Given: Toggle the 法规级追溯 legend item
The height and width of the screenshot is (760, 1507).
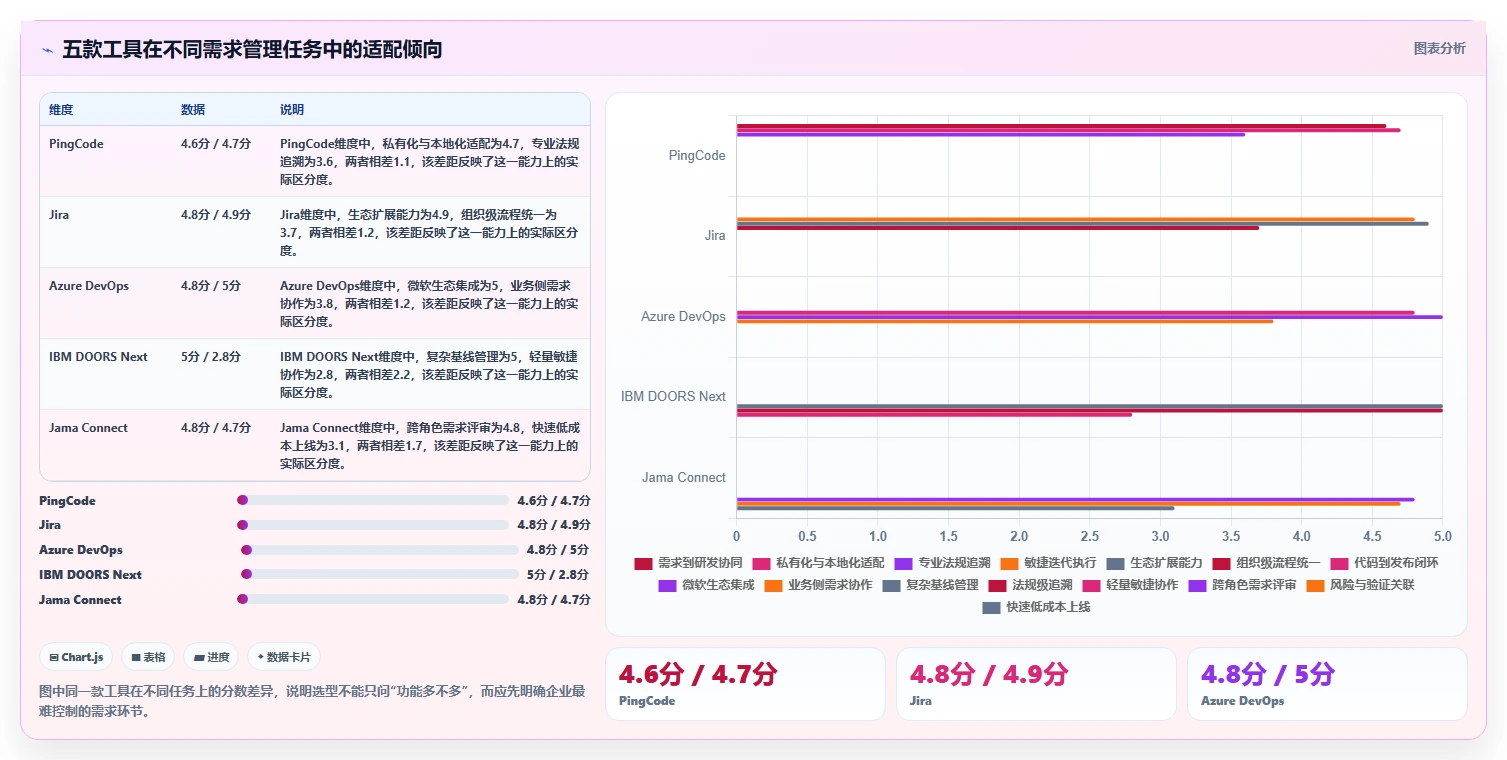Looking at the screenshot, I should tap(1030, 585).
